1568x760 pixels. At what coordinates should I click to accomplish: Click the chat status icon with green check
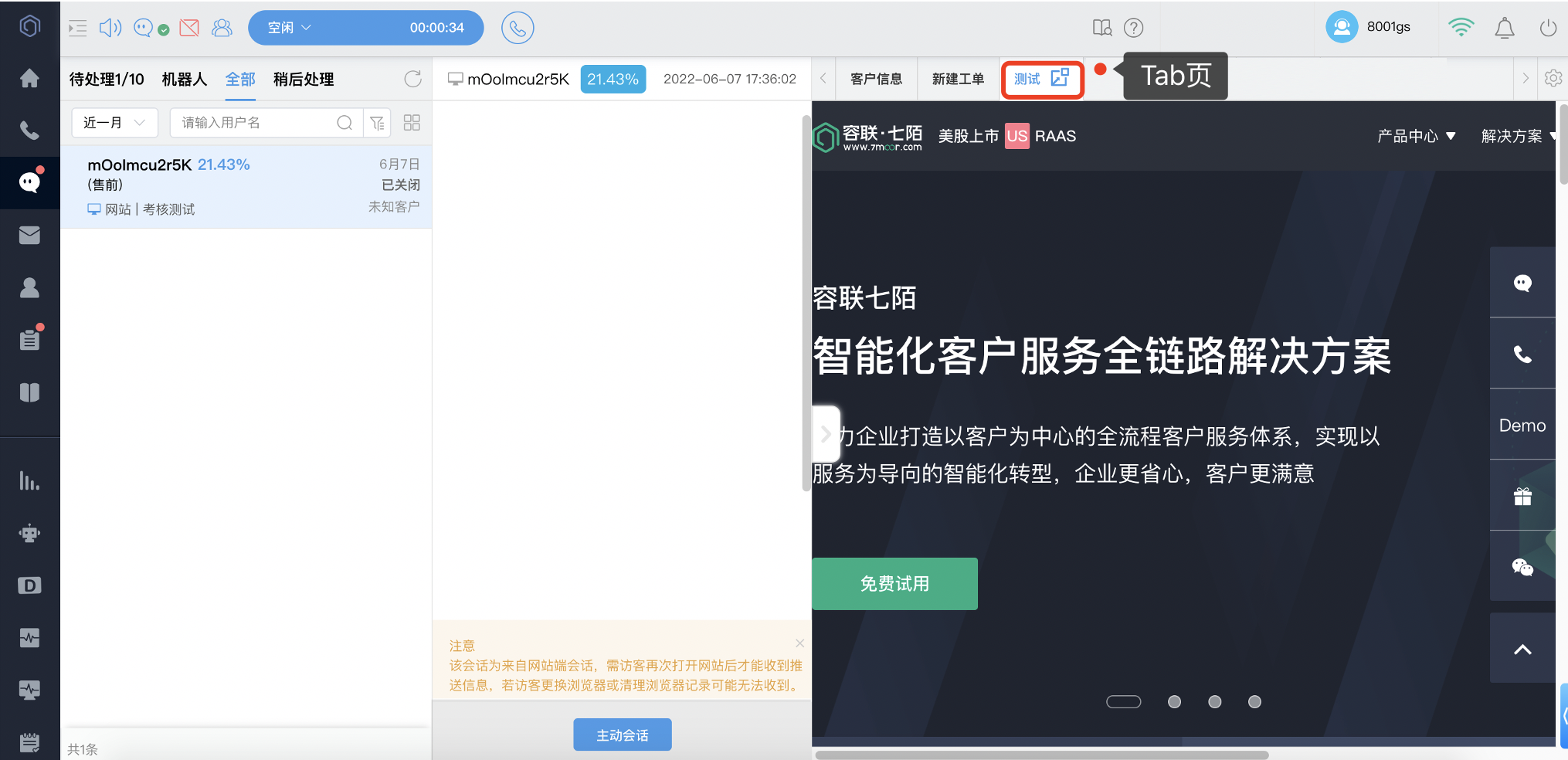(x=151, y=29)
